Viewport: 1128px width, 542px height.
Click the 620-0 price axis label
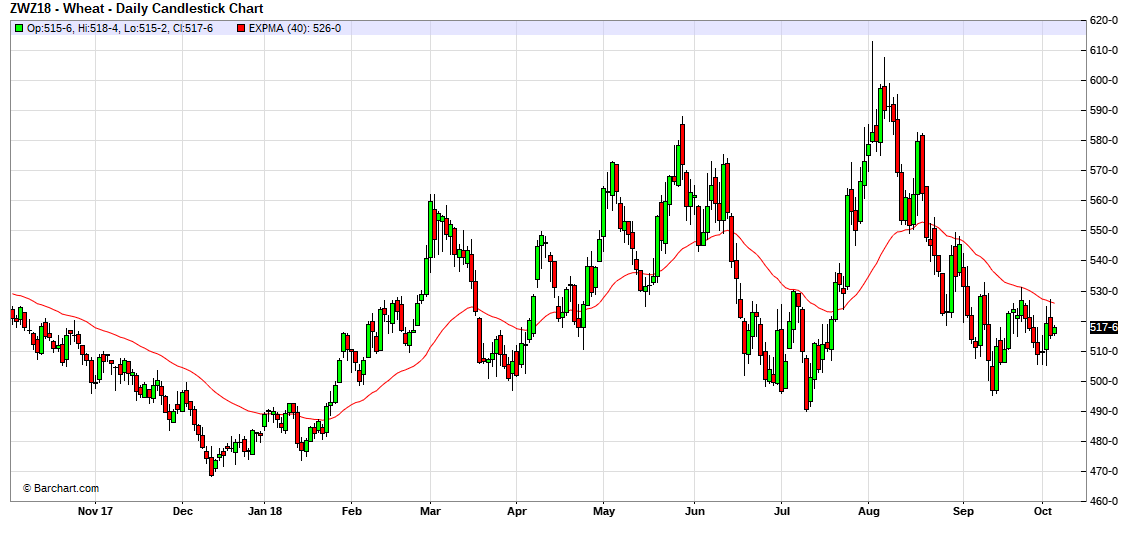click(1104, 20)
